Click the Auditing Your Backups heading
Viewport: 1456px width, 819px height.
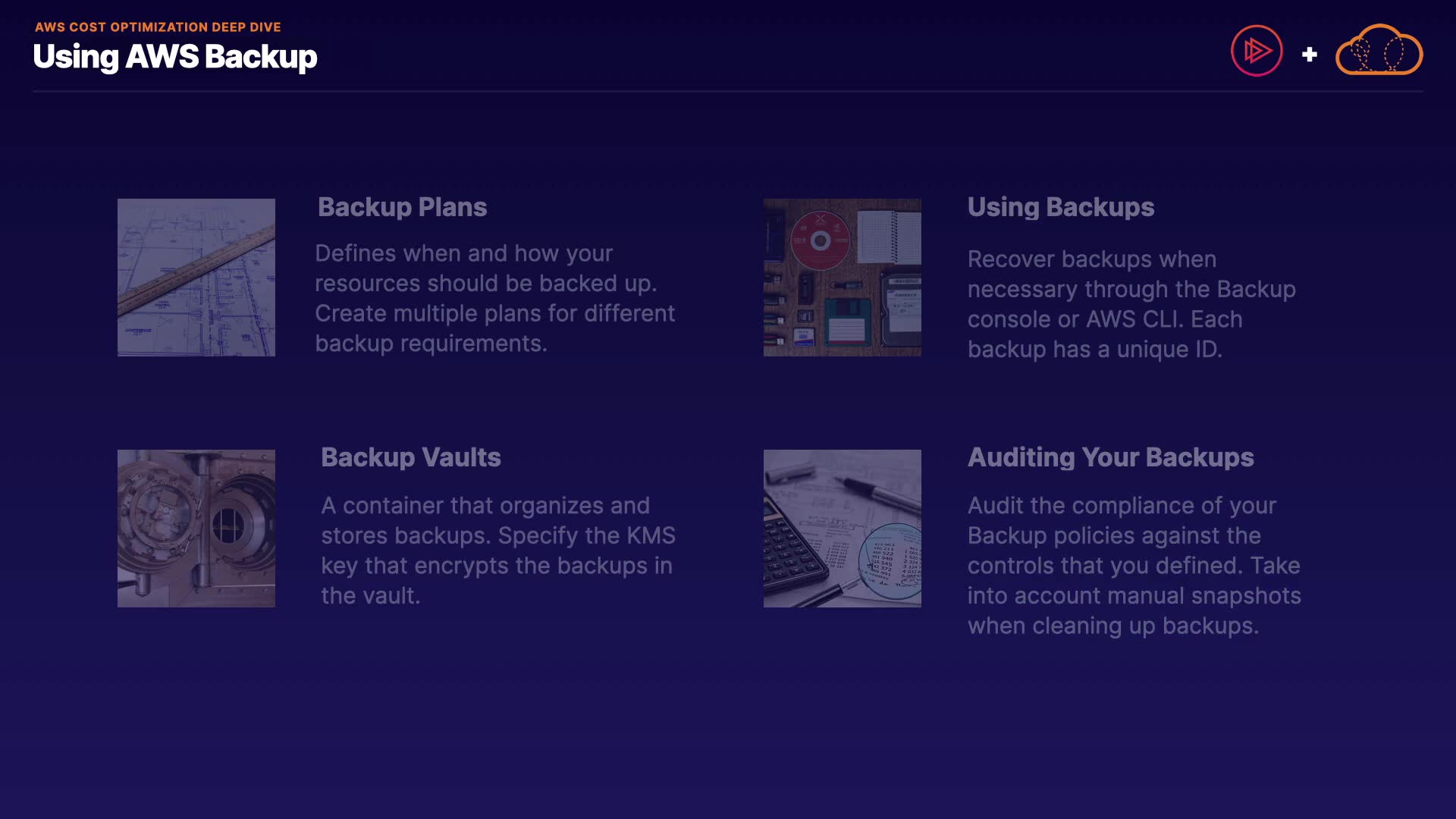(1110, 457)
